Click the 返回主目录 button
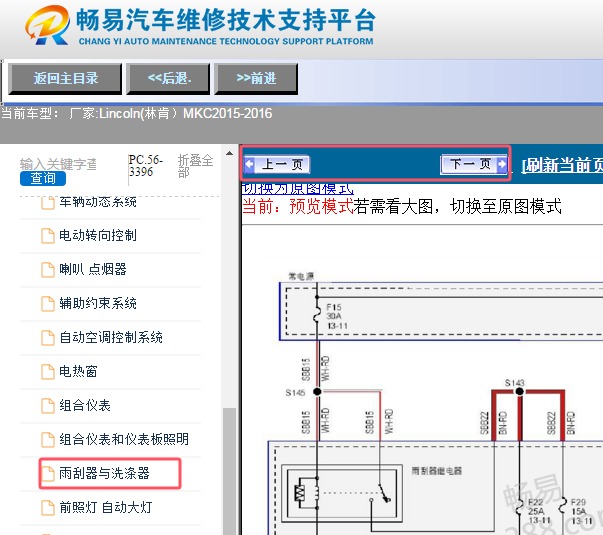This screenshot has height=535, width=603. click(x=65, y=78)
